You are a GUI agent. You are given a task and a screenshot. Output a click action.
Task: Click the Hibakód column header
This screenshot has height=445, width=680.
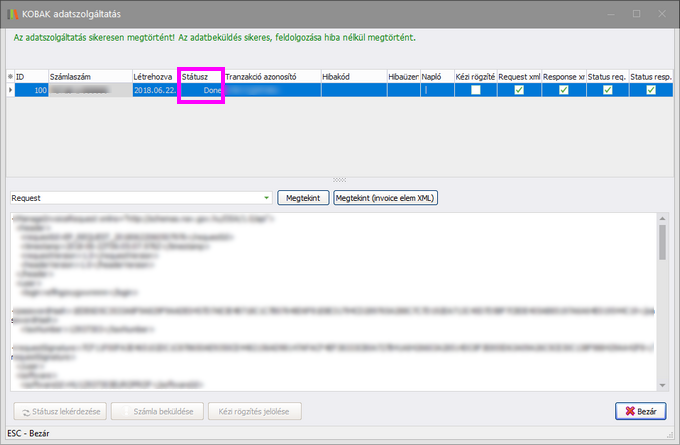click(352, 76)
